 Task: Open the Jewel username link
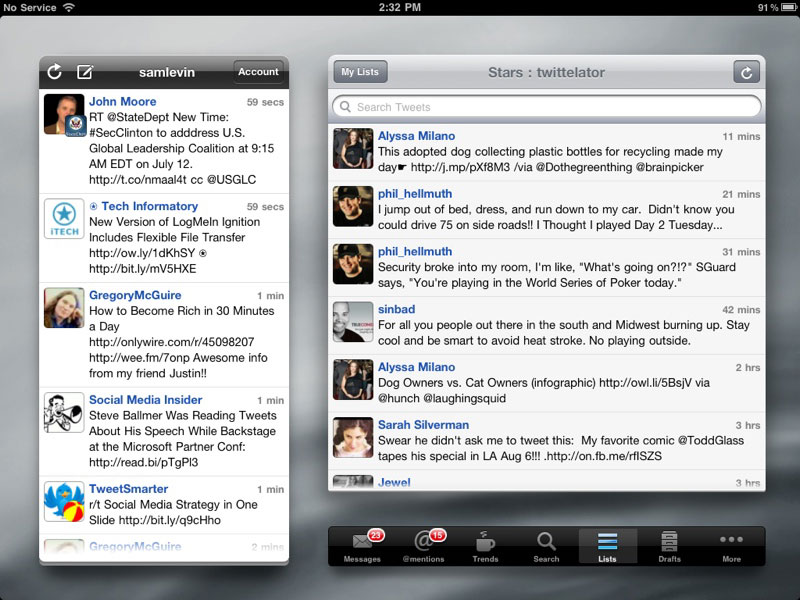[x=394, y=482]
